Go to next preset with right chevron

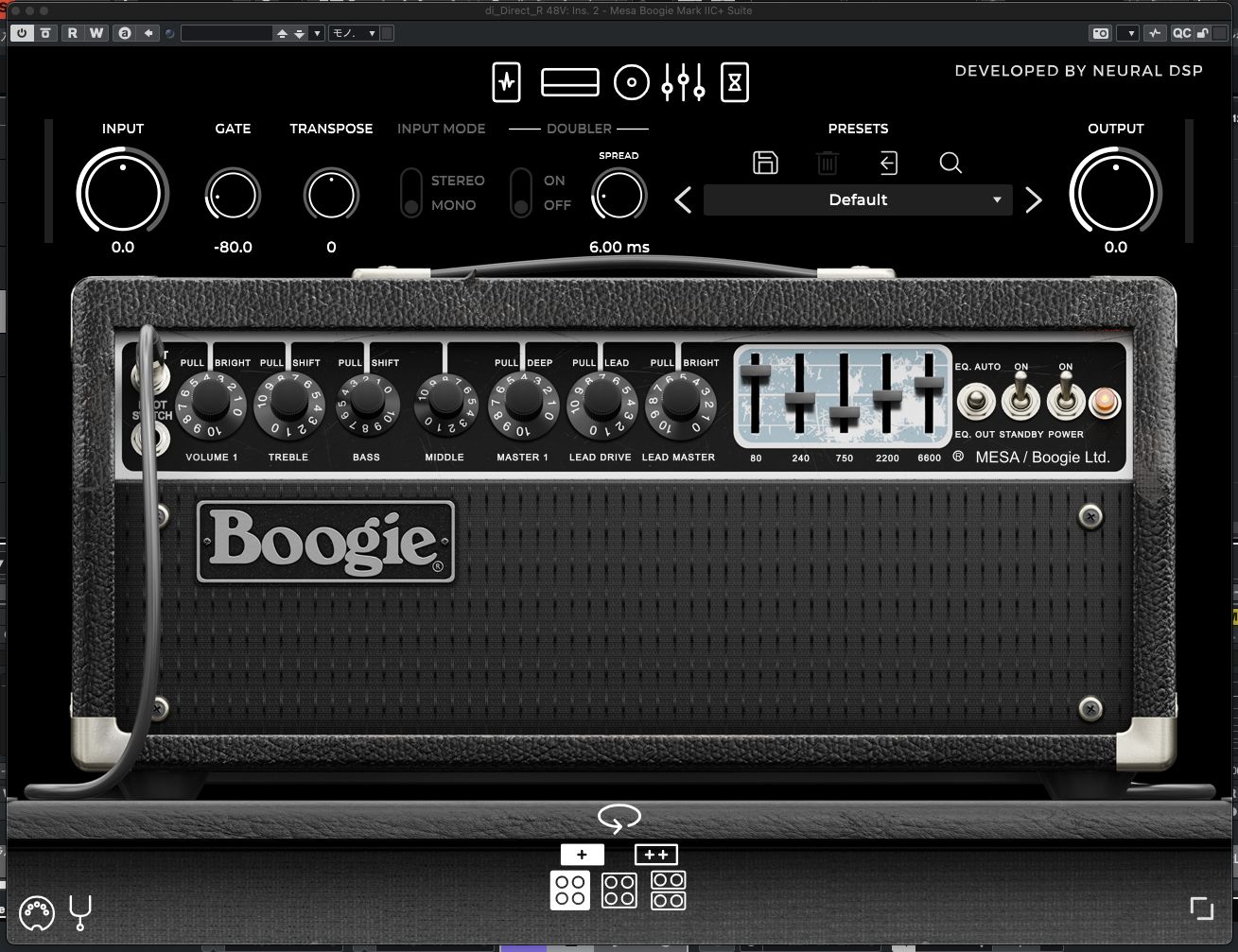tap(1034, 200)
